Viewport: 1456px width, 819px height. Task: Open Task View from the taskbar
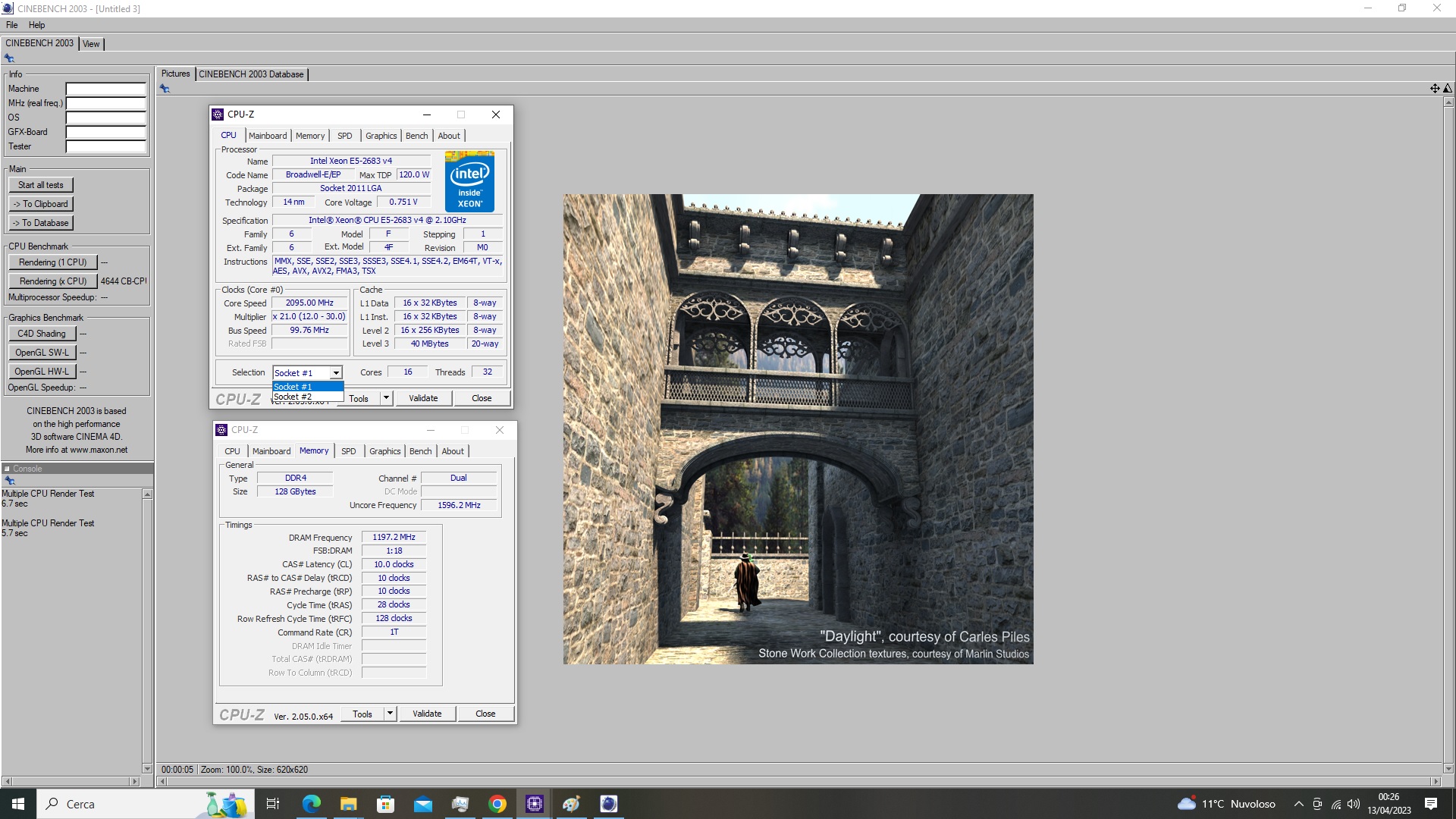tap(273, 804)
